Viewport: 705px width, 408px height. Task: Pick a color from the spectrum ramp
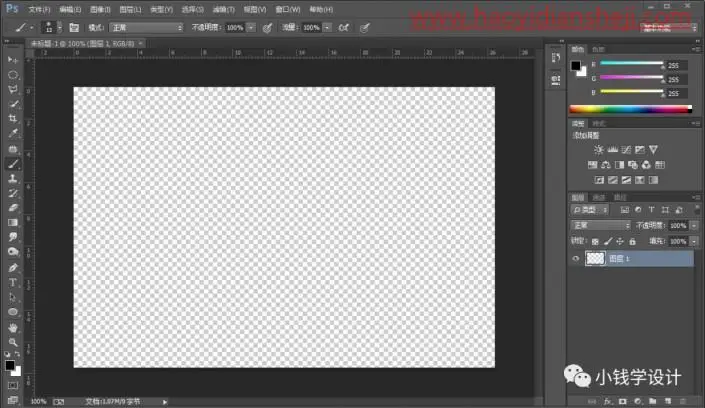[x=631, y=109]
